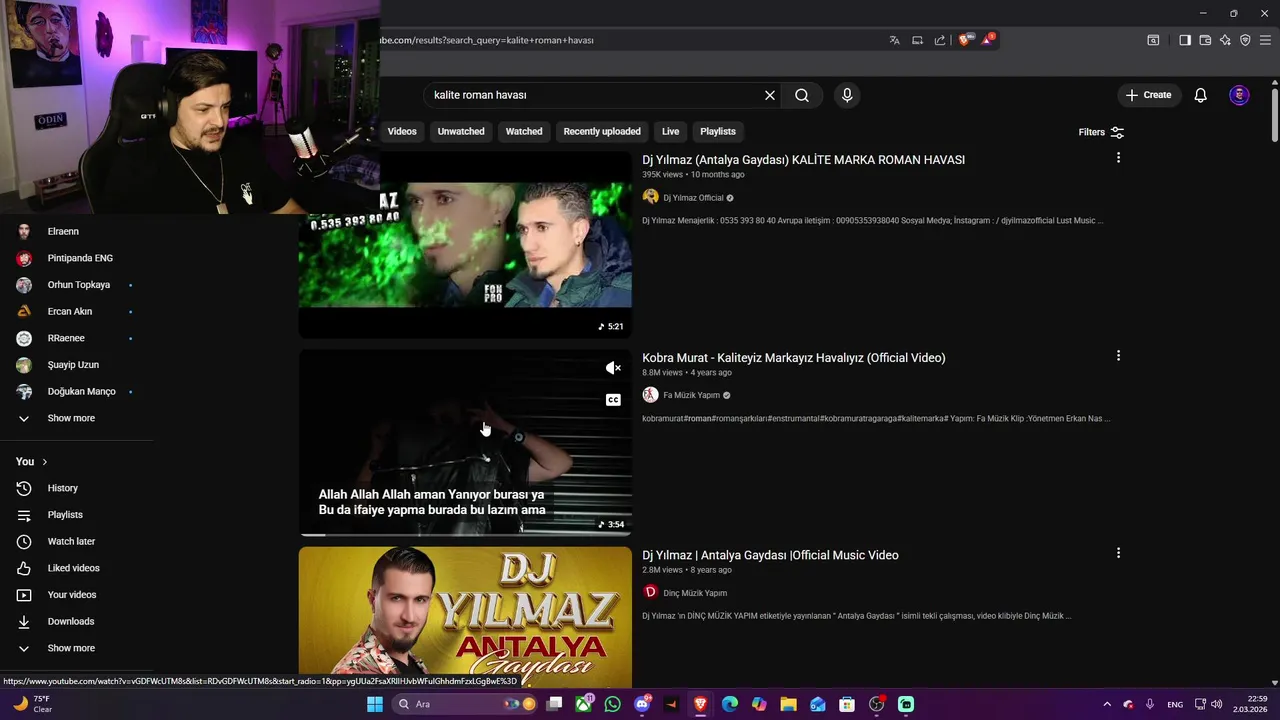
Task: Select the Live filter chip
Action: [x=670, y=131]
